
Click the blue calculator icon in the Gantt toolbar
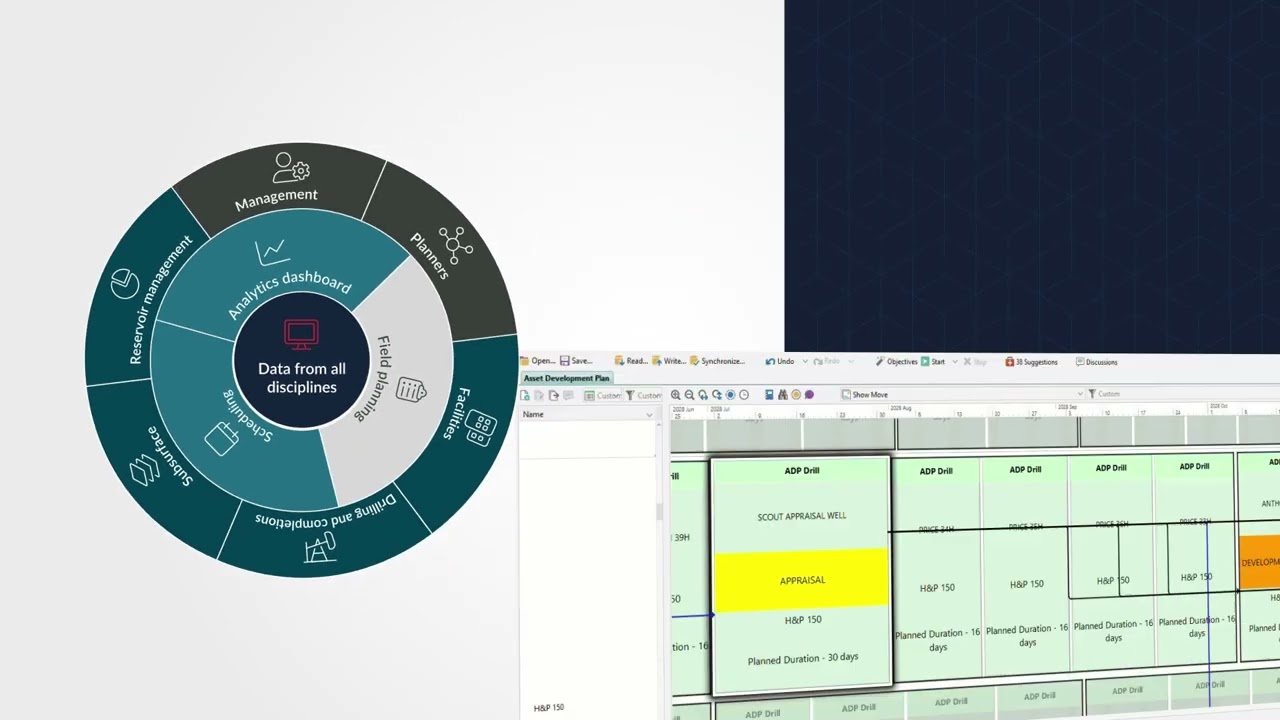pos(769,395)
